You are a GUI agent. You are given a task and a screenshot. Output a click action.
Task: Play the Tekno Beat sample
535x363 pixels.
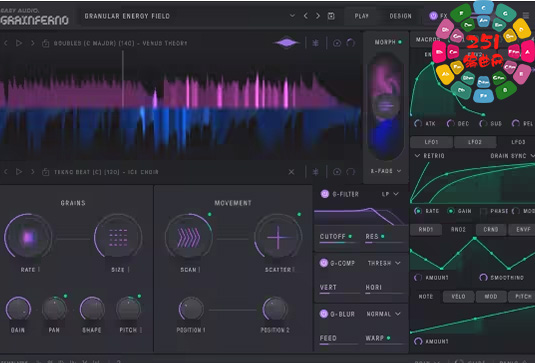click(x=19, y=172)
